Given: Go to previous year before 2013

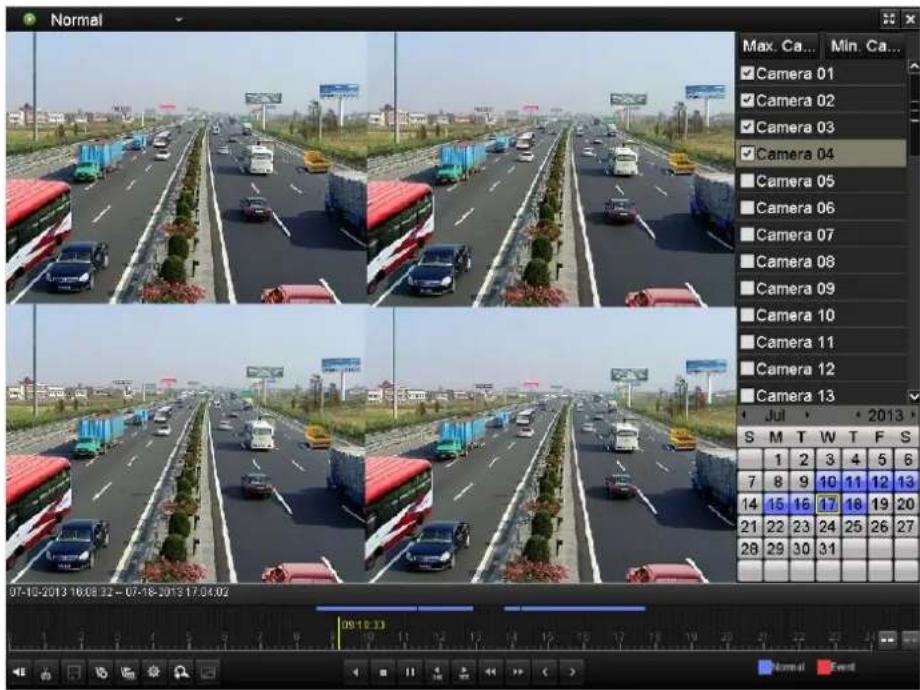Looking at the screenshot, I should click(x=858, y=415).
